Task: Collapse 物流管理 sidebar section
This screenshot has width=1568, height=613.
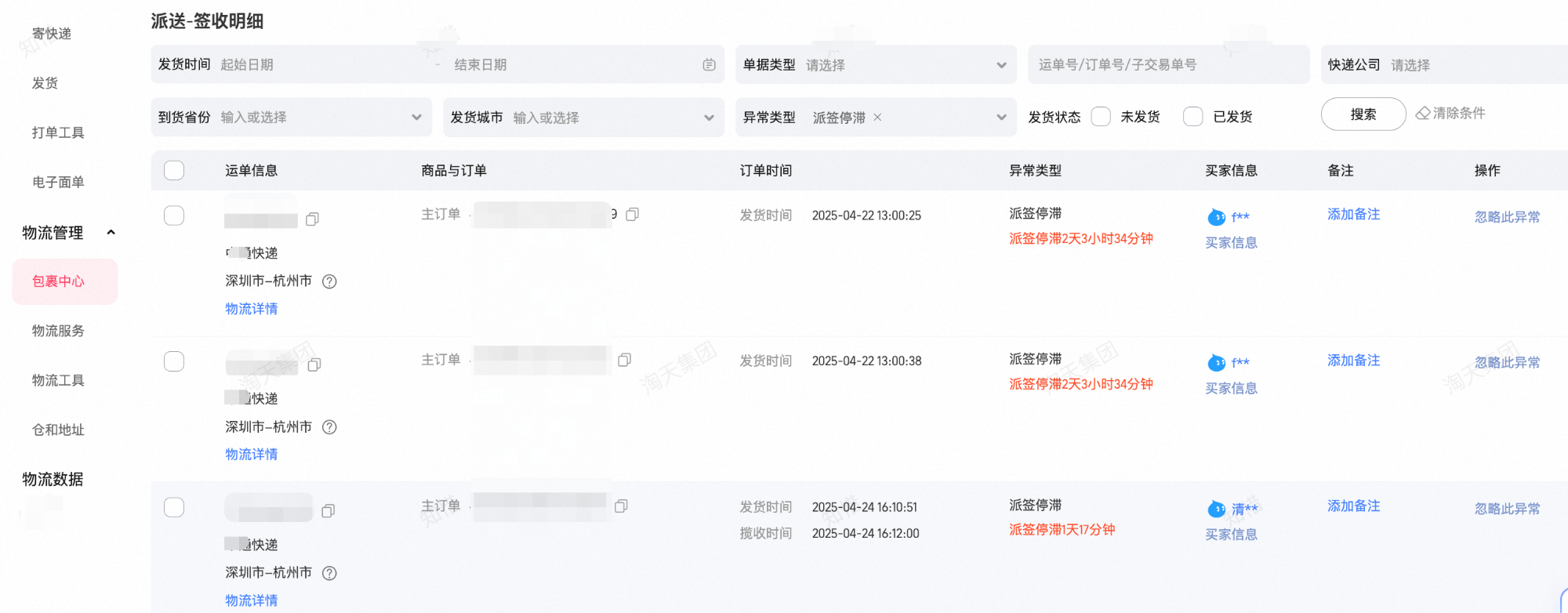Action: tap(111, 232)
